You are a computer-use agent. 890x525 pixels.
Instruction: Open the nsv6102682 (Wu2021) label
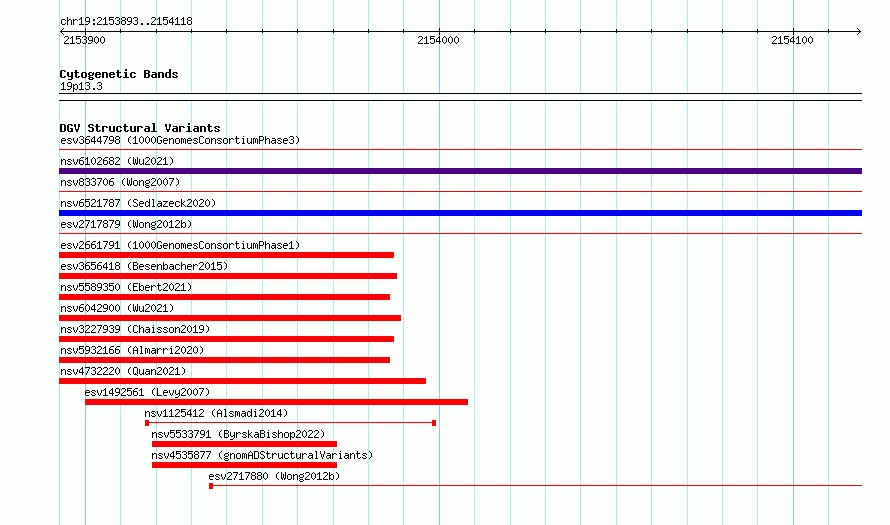click(117, 161)
